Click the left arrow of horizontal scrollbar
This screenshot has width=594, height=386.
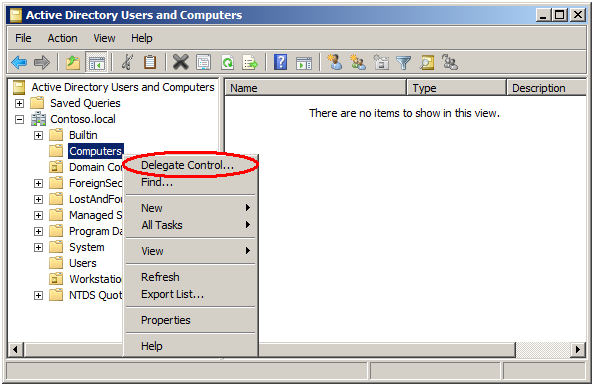[15, 349]
